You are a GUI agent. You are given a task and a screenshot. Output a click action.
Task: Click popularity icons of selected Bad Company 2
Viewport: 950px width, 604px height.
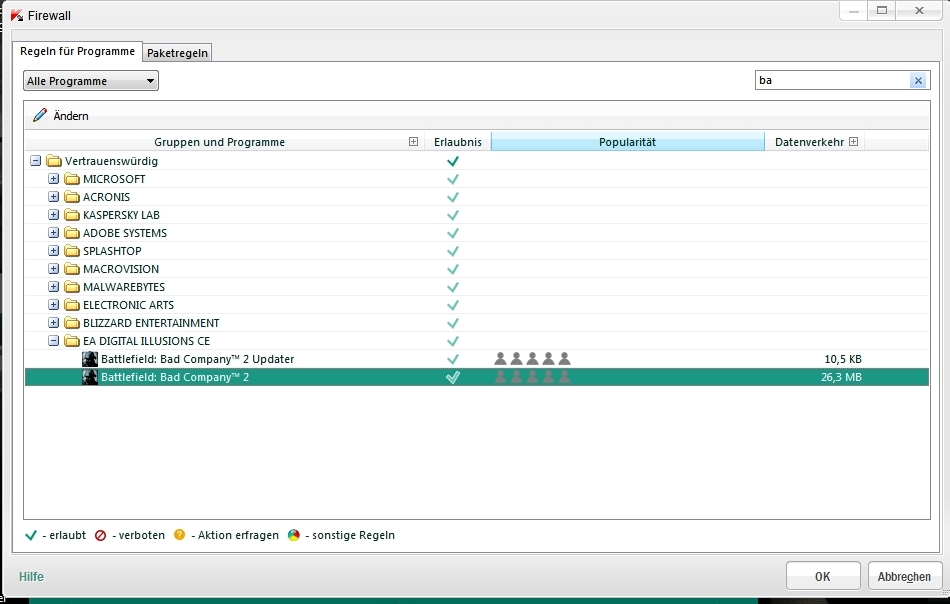[533, 377]
